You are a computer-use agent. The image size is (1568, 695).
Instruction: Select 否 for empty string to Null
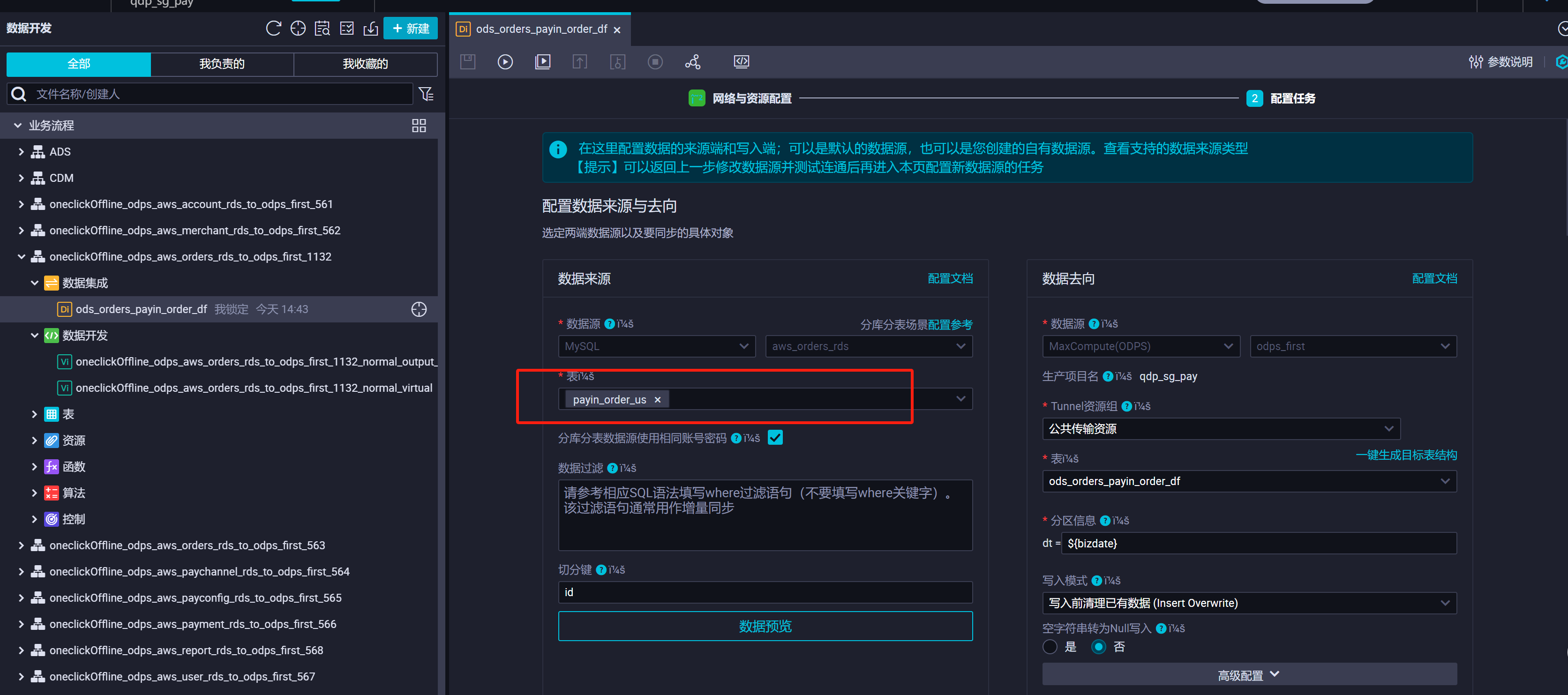[1099, 647]
